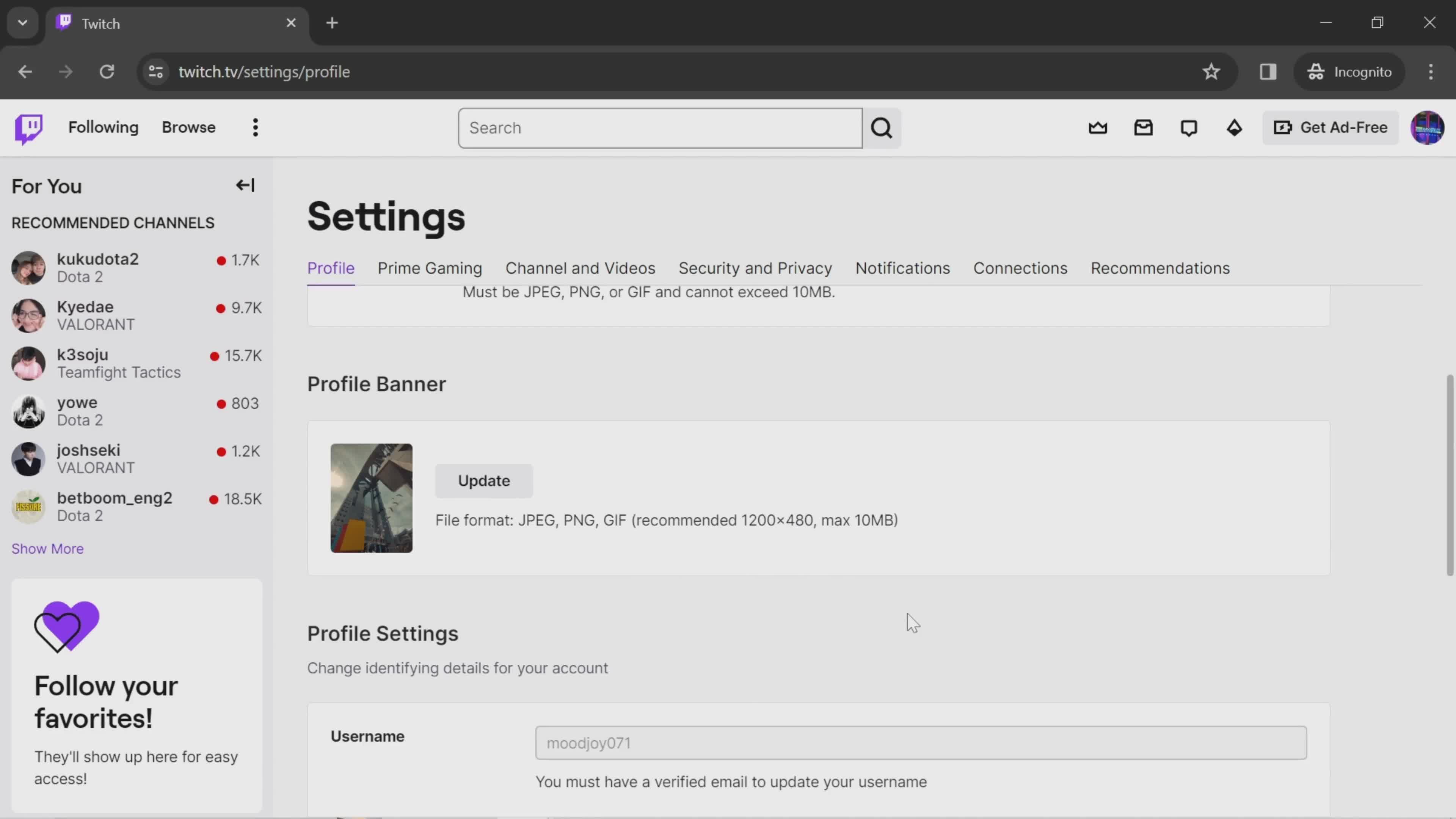Click the search magnifier button
Image resolution: width=1456 pixels, height=819 pixels.
[x=882, y=128]
